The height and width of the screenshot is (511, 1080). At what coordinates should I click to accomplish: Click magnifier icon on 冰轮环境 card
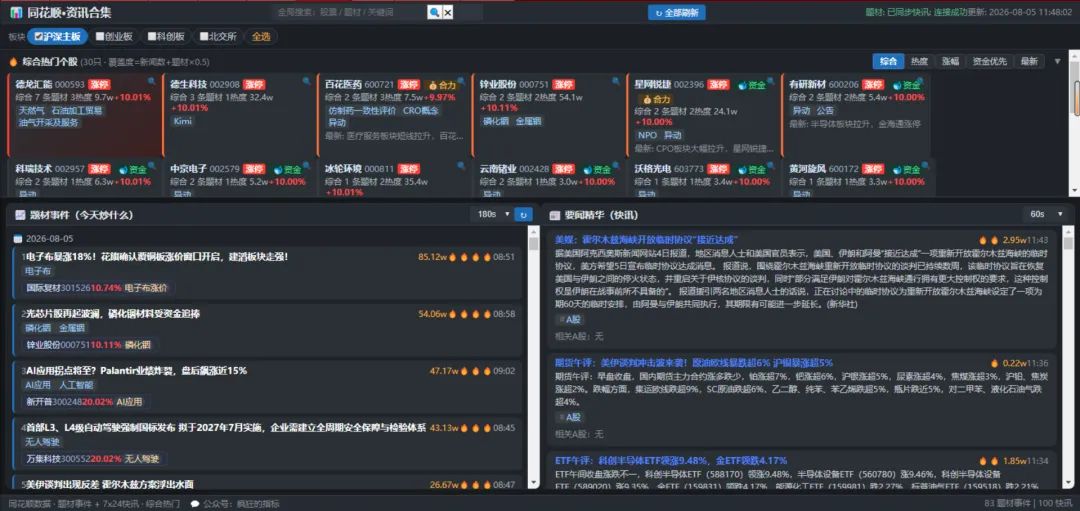[461, 165]
